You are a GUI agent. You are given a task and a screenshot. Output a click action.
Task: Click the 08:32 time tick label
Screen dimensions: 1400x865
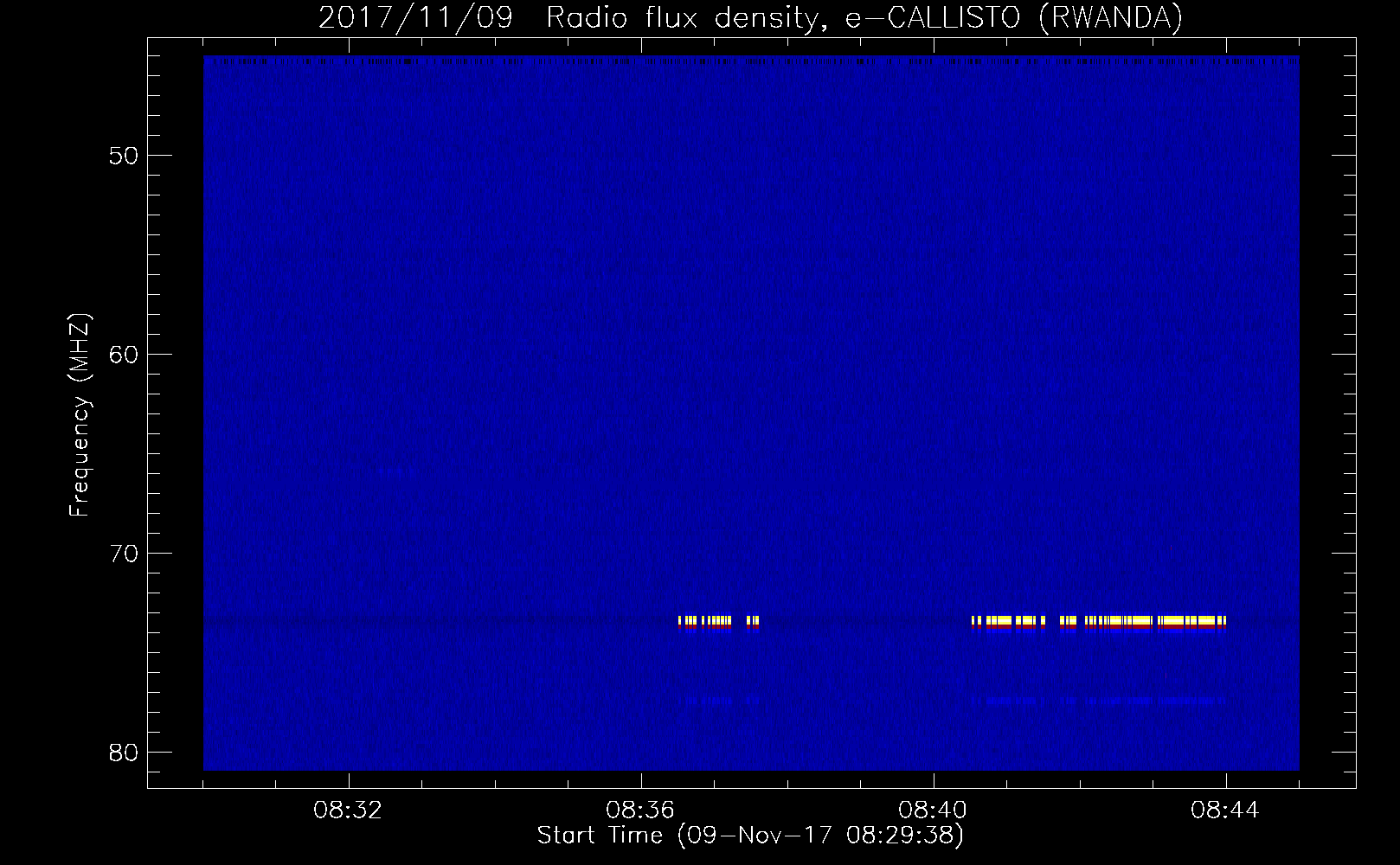tap(349, 811)
